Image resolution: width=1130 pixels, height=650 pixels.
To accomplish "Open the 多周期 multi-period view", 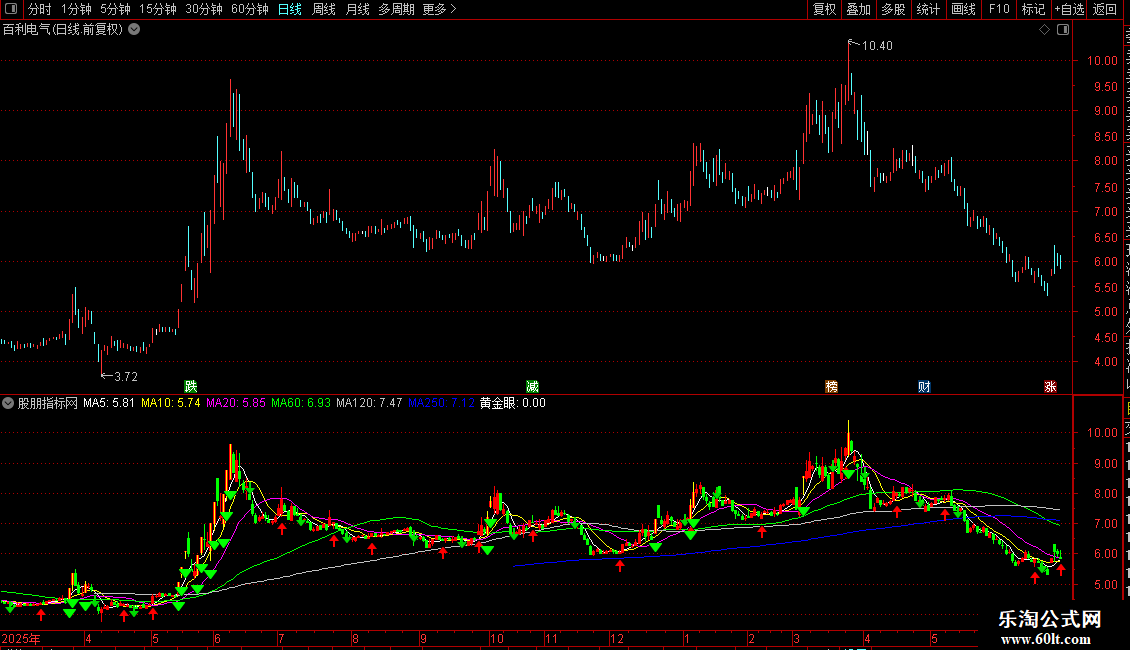I will 396,9.
